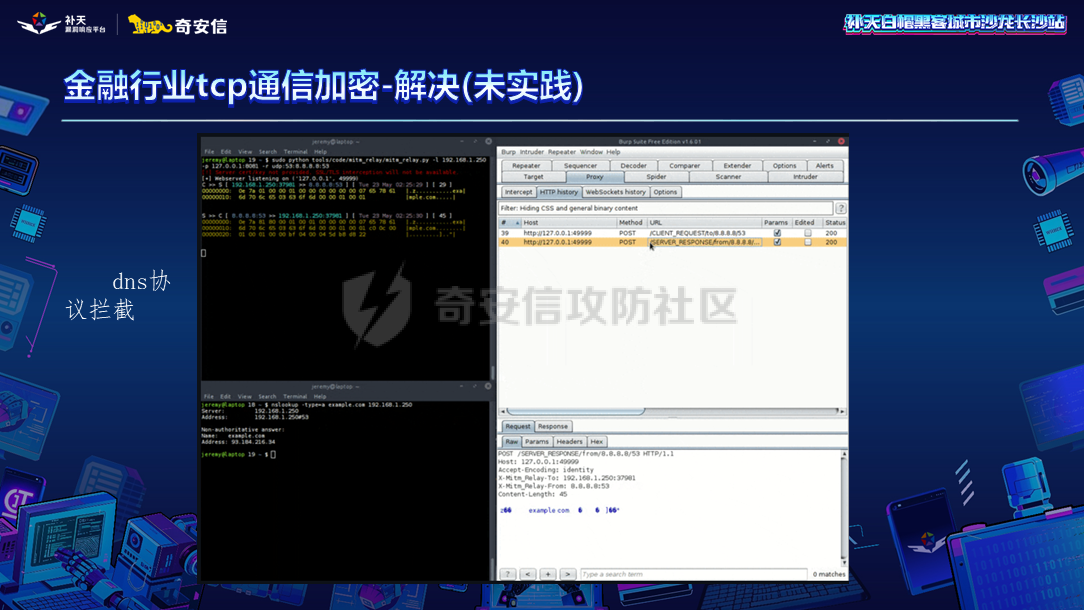Screen dimensions: 1084x610
Task: Click the previous match '<' button
Action: tap(528, 574)
